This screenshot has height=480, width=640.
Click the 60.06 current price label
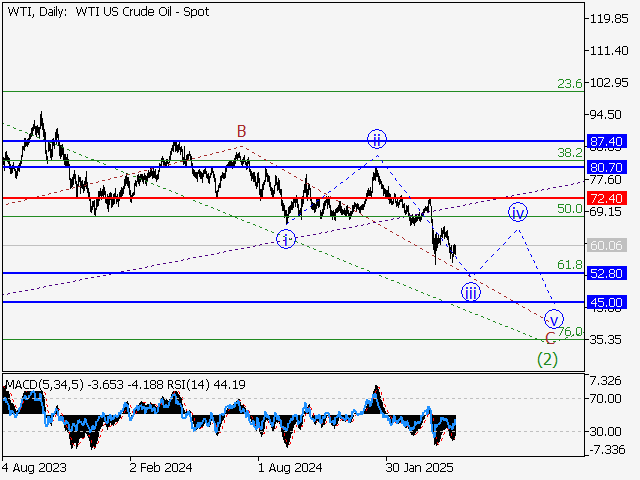click(x=607, y=245)
